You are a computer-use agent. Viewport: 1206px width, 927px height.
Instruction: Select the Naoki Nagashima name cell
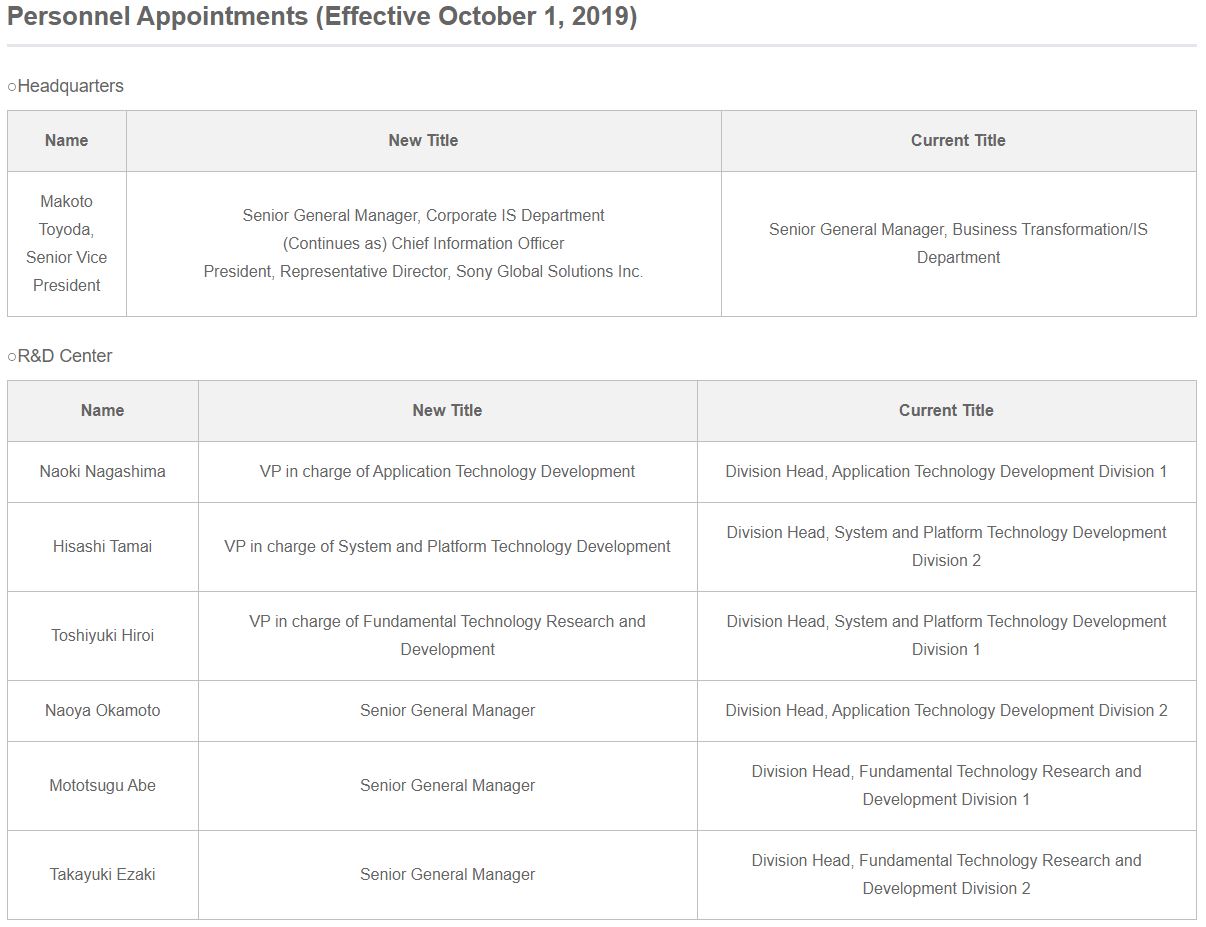tap(103, 471)
